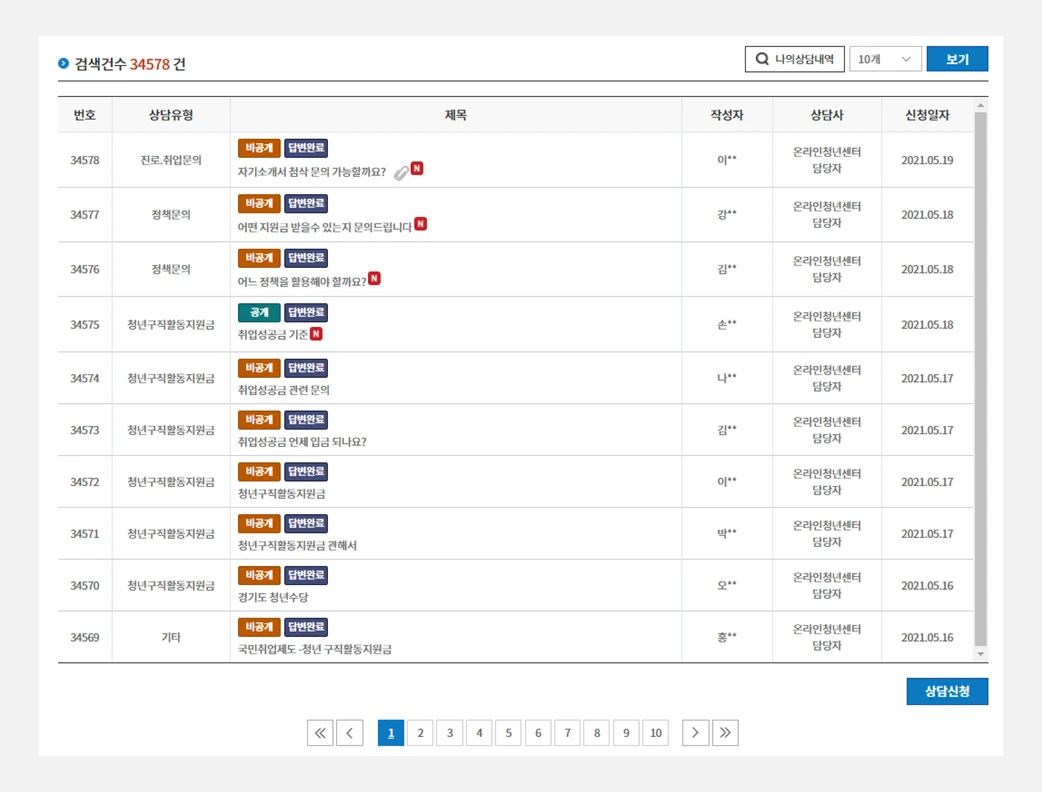Screen dimensions: 1042x792
Task: Select page 9
Action: click(626, 733)
